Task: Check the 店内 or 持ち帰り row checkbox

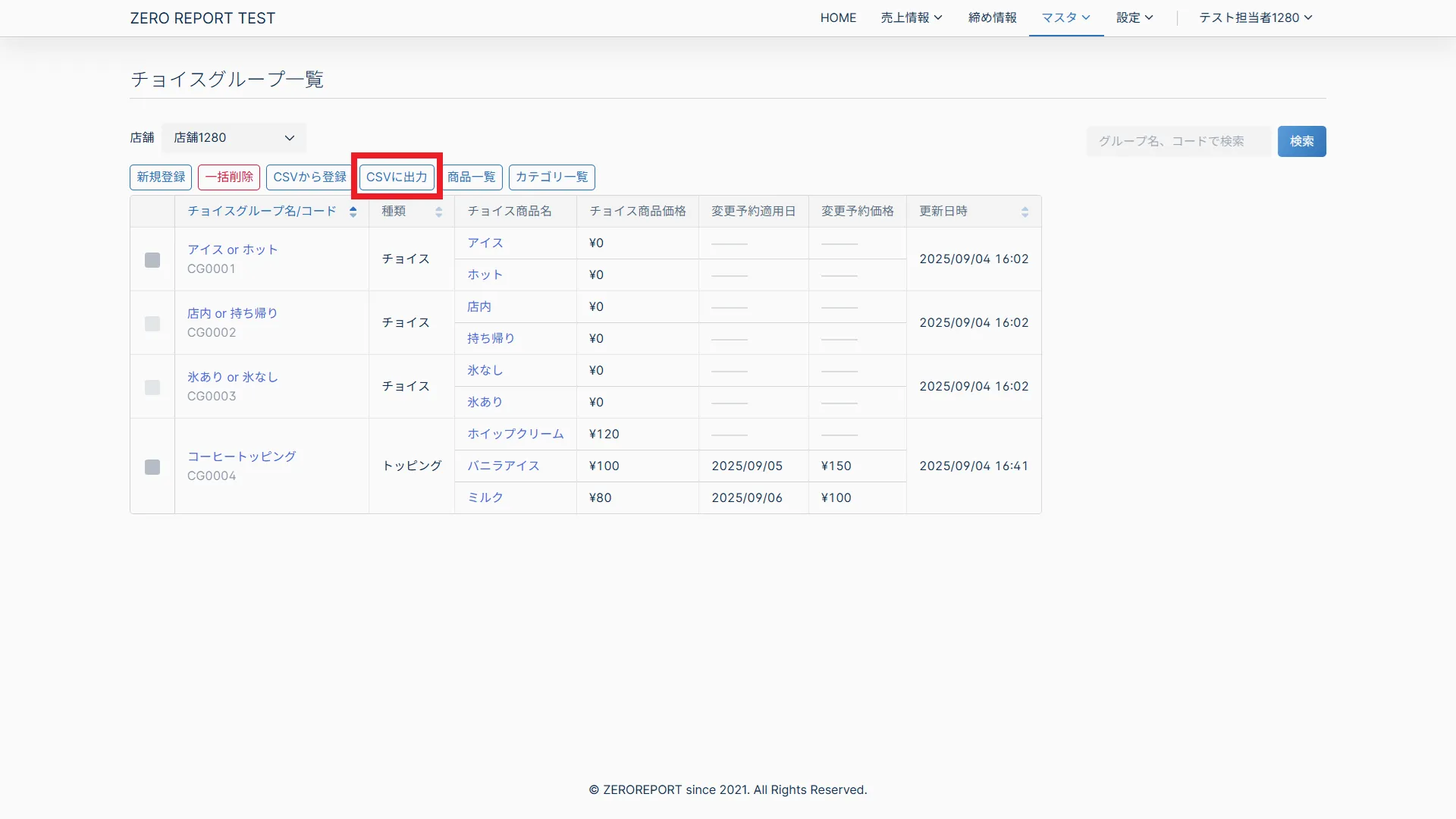Action: [152, 324]
